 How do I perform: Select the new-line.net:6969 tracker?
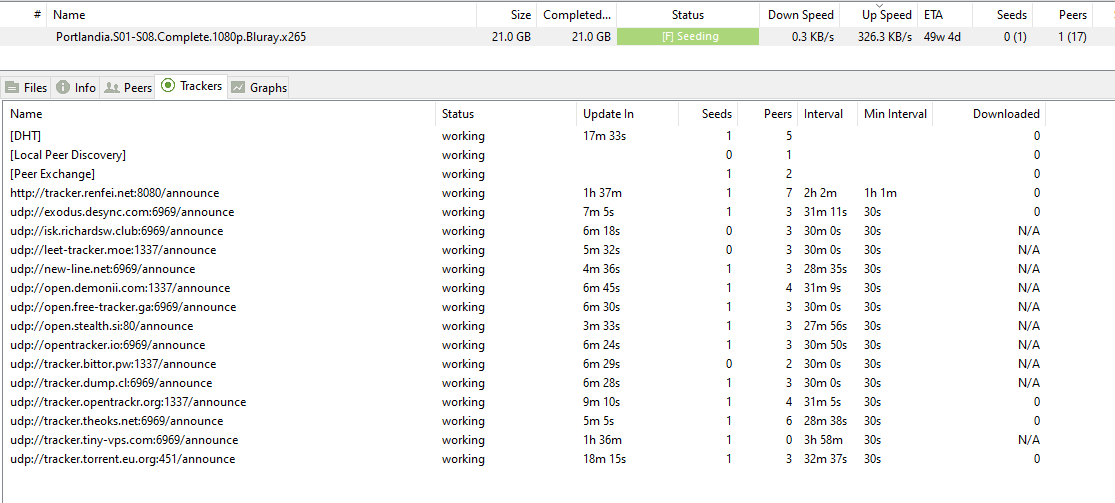point(525,269)
